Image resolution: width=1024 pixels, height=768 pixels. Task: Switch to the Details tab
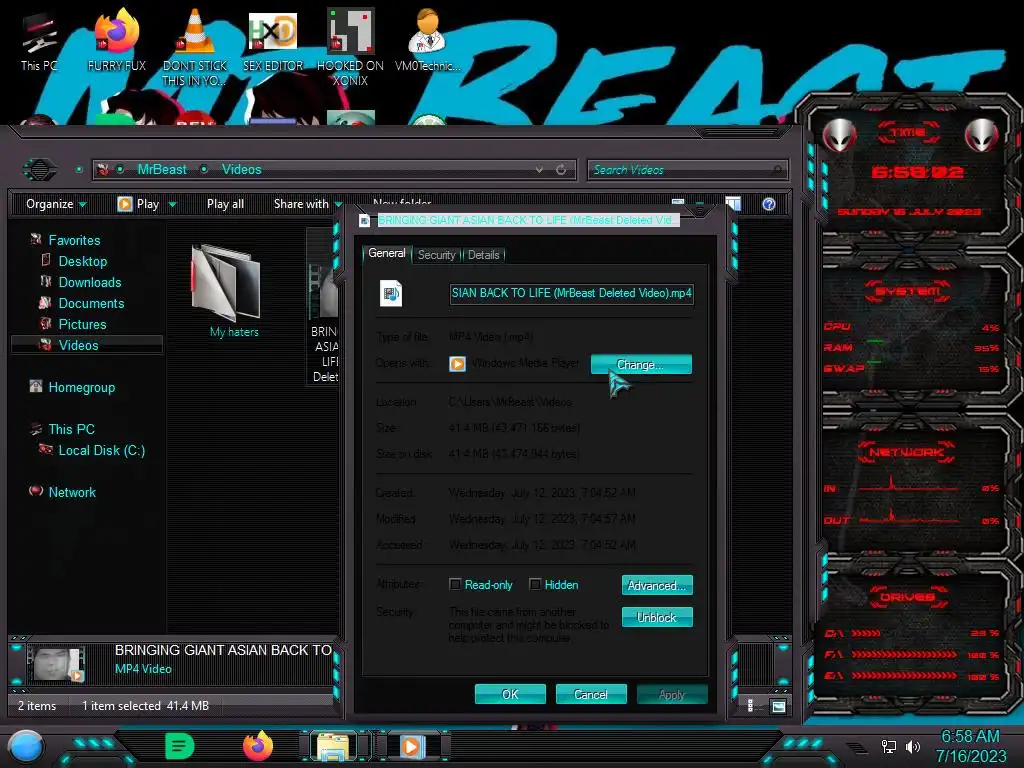pos(483,255)
